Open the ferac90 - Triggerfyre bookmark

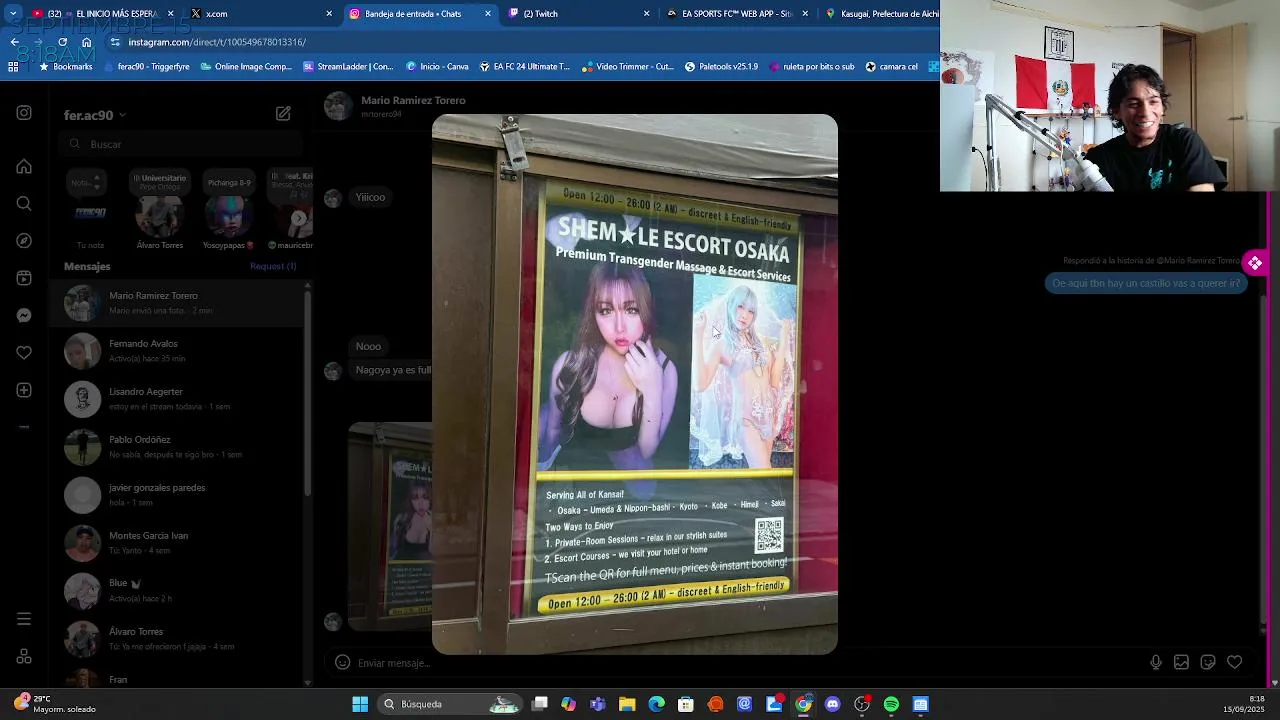pyautogui.click(x=147, y=67)
